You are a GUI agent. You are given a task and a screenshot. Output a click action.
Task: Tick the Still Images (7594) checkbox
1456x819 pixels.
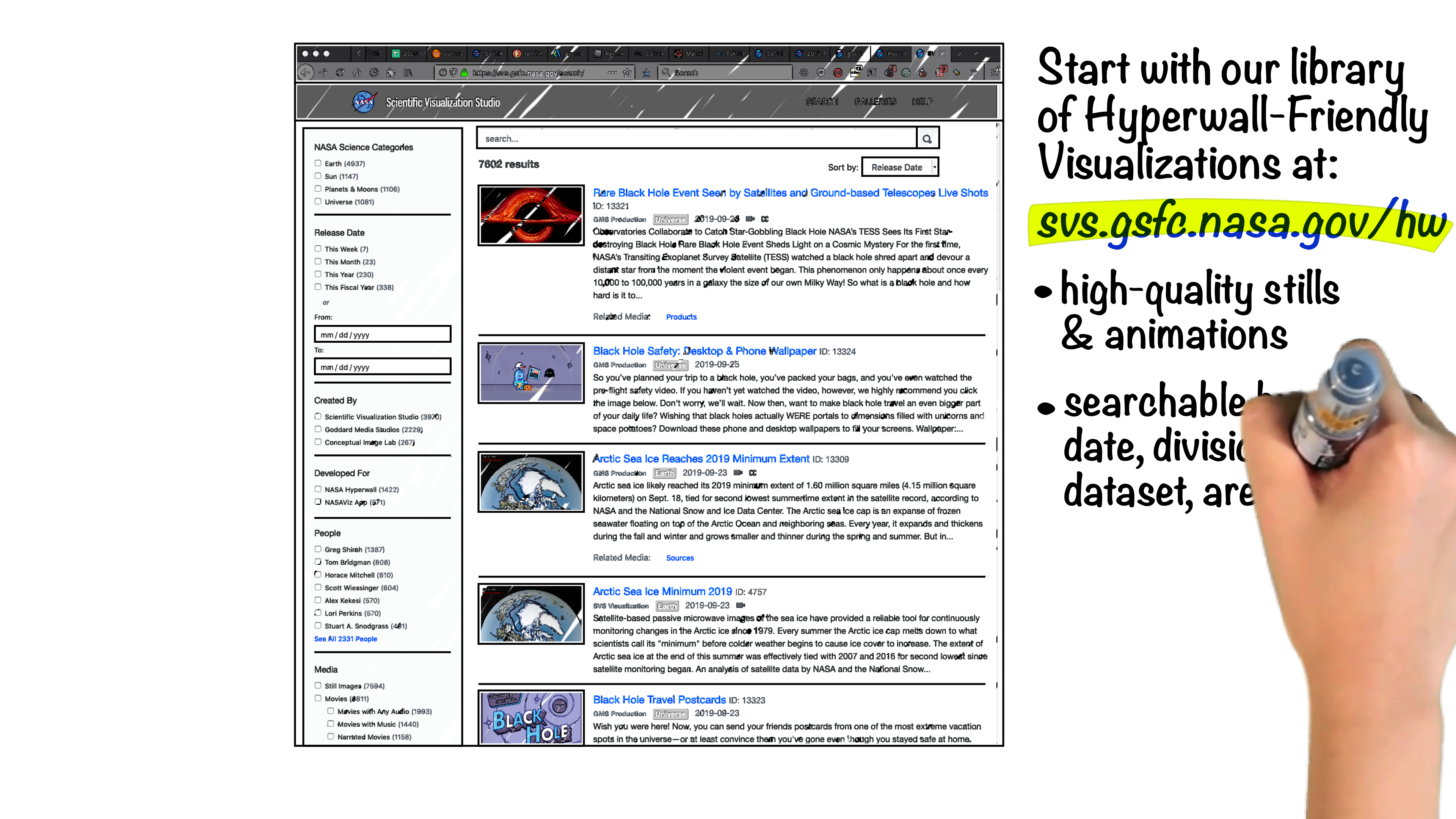tap(318, 686)
